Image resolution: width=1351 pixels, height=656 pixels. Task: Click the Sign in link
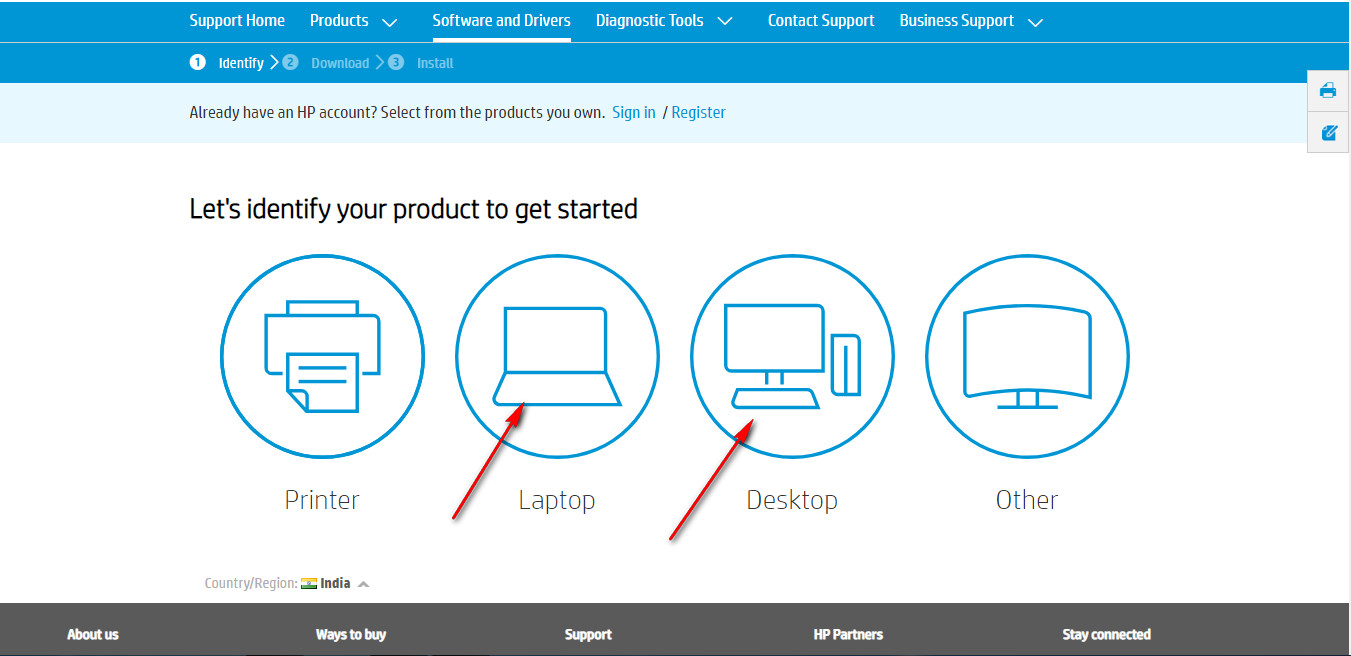coord(634,113)
